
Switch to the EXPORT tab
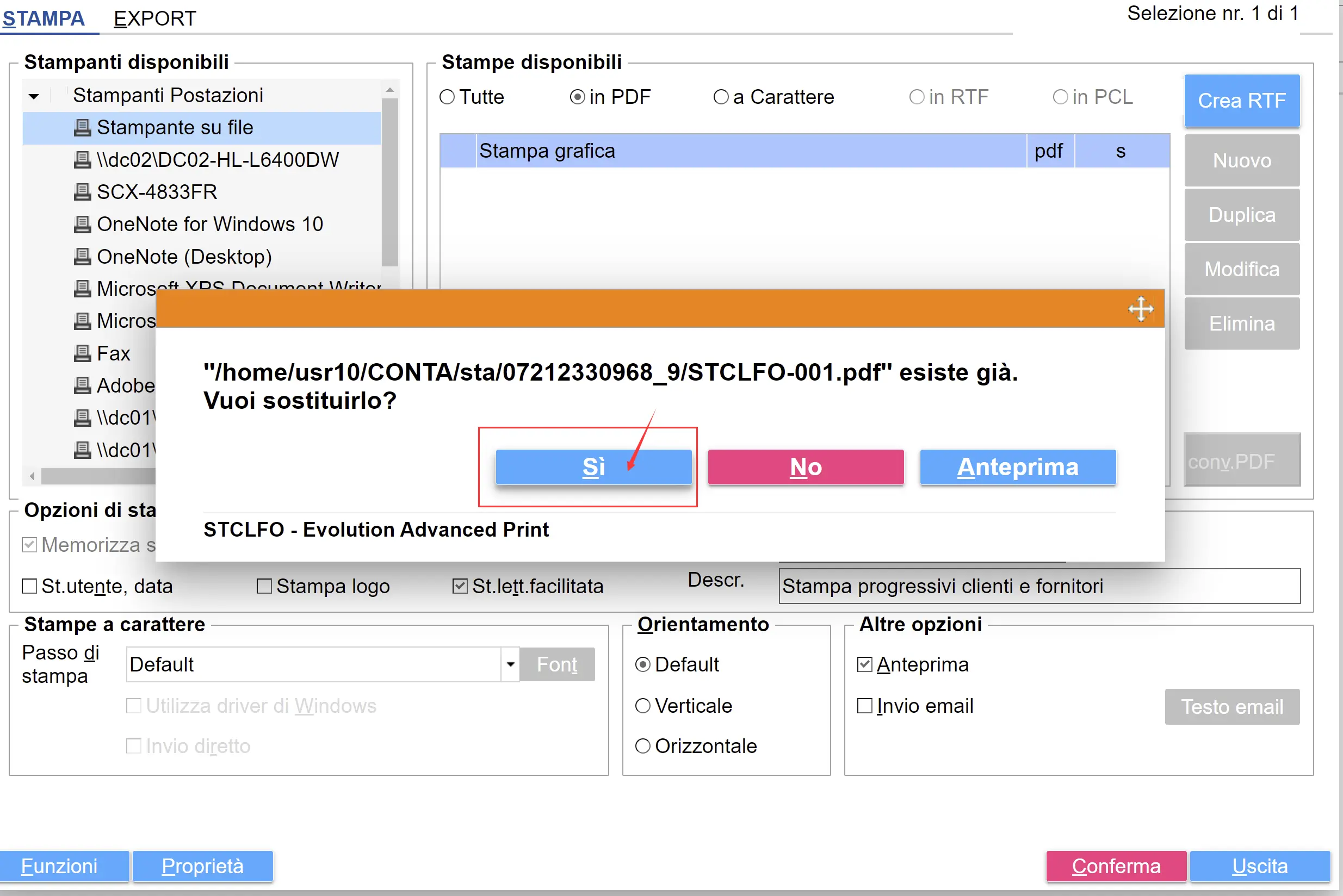point(154,18)
